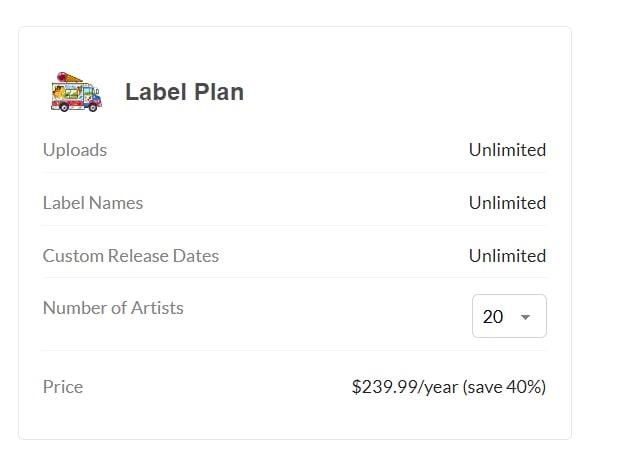Open the Number of Artists dropdown
Viewport: 623px width, 469px height.
(509, 316)
